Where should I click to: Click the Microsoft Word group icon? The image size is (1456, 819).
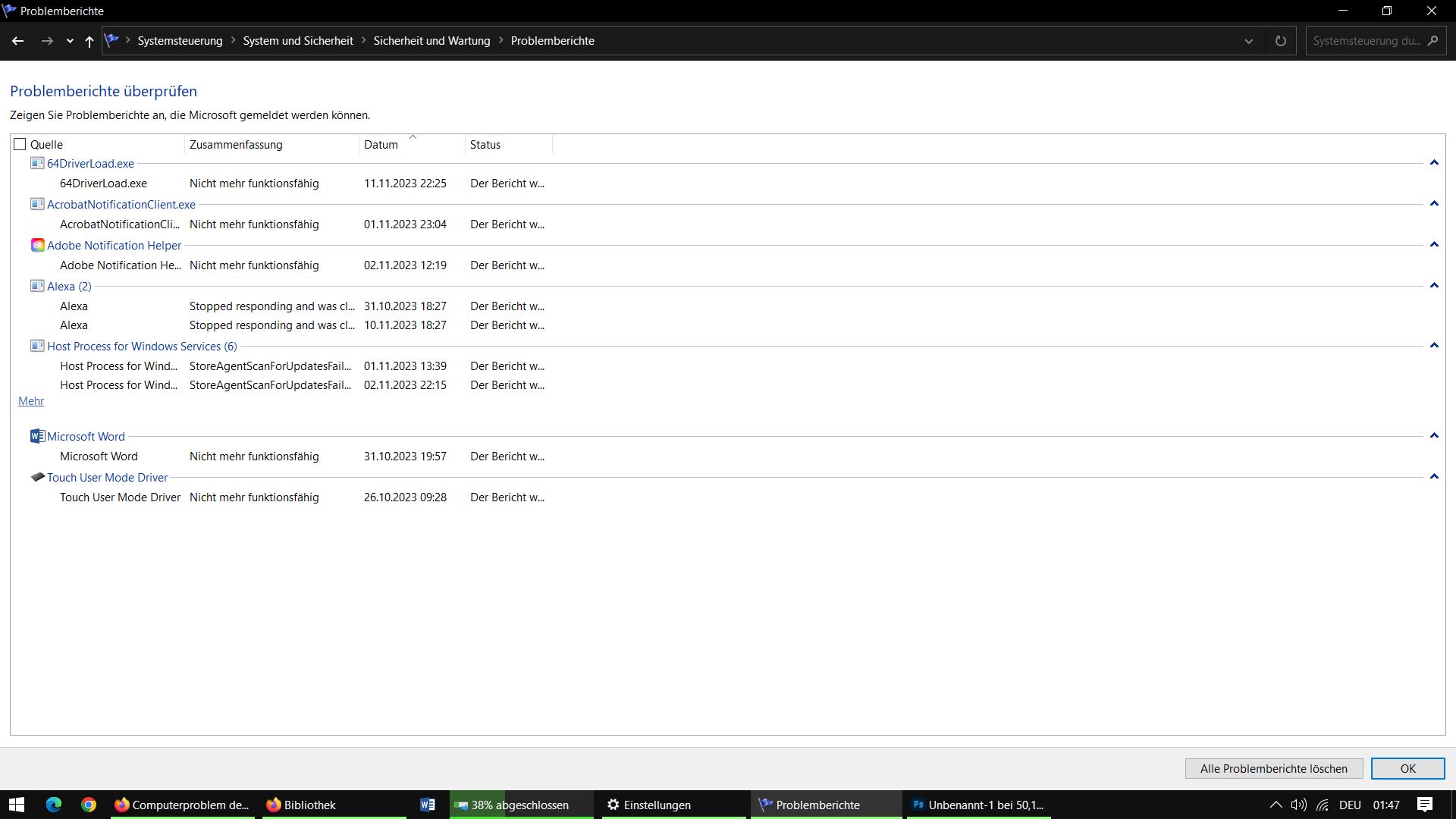coord(37,436)
